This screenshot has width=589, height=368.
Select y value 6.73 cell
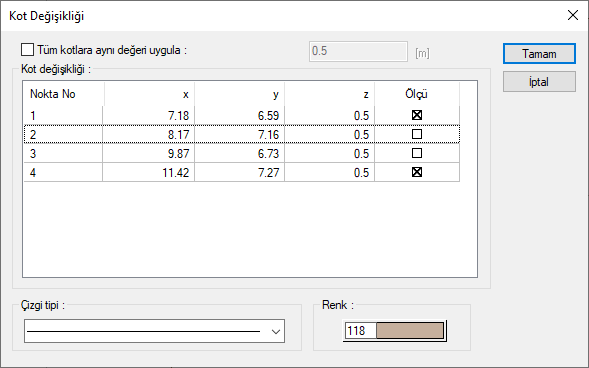239,153
